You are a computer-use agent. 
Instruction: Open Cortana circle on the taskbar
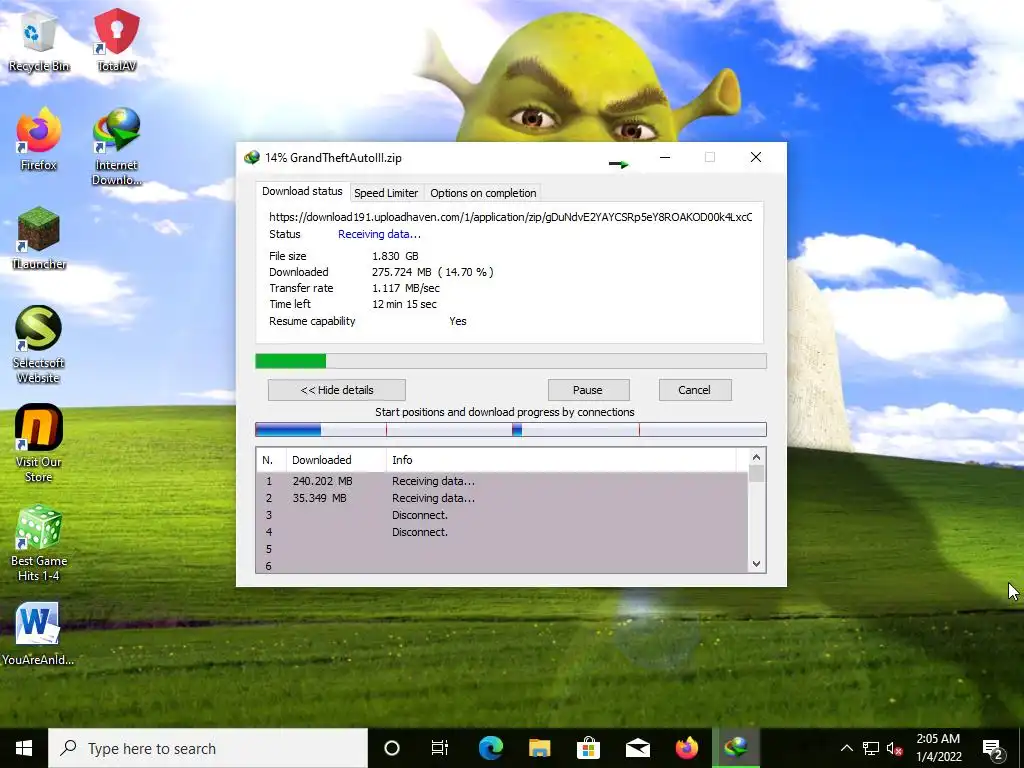point(392,748)
